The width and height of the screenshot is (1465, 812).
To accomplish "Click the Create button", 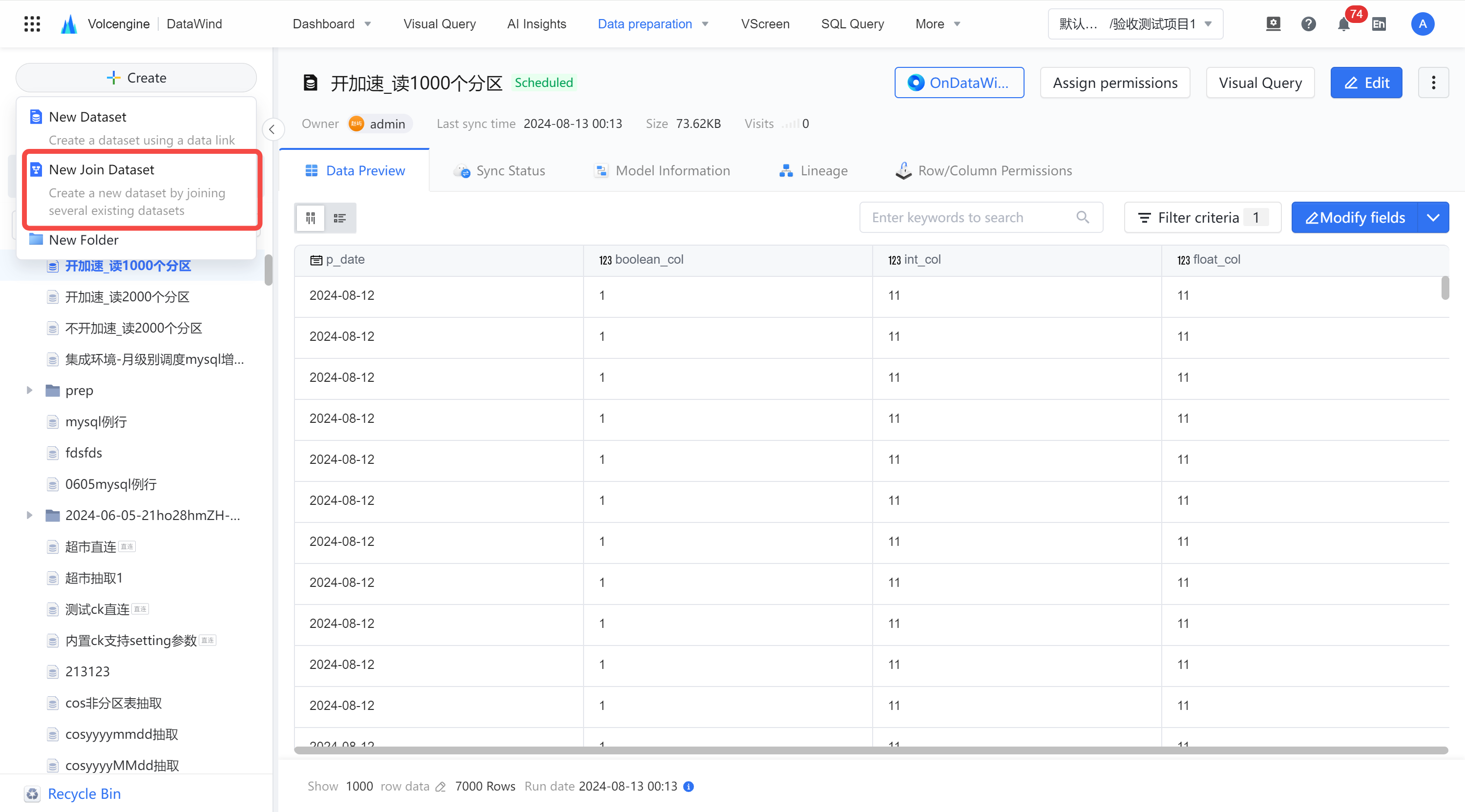I will click(x=136, y=78).
